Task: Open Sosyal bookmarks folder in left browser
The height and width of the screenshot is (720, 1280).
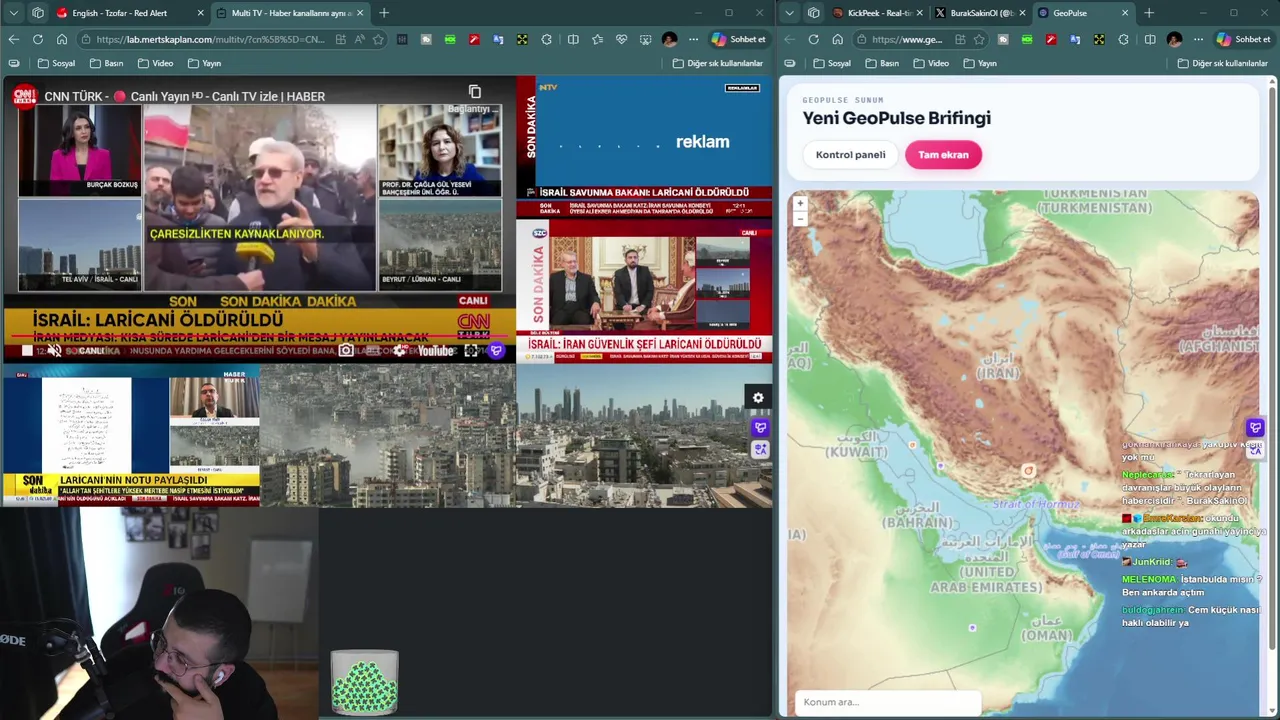Action: 56,63
